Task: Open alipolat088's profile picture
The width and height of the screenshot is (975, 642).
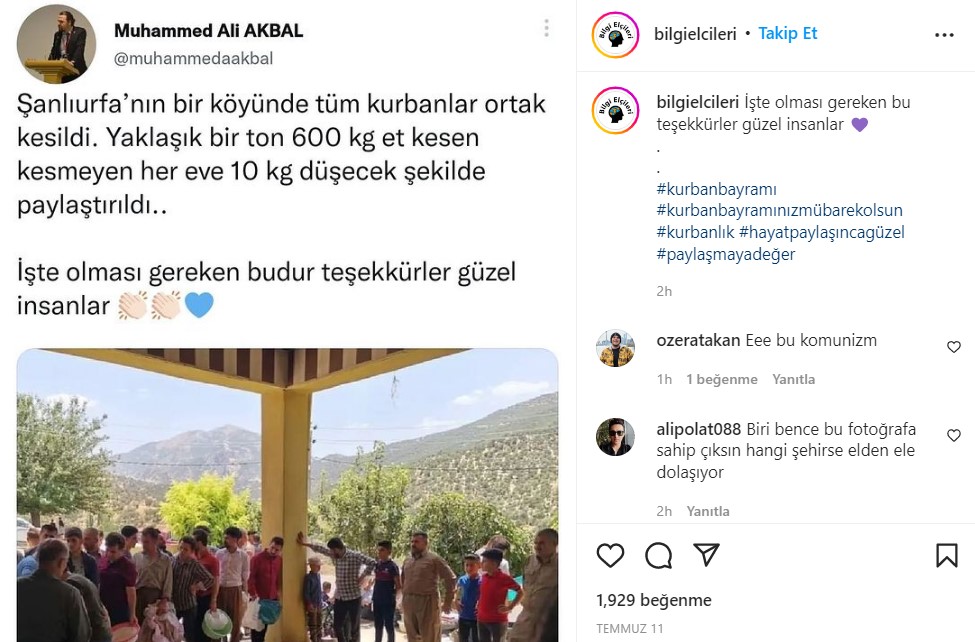Action: (615, 437)
